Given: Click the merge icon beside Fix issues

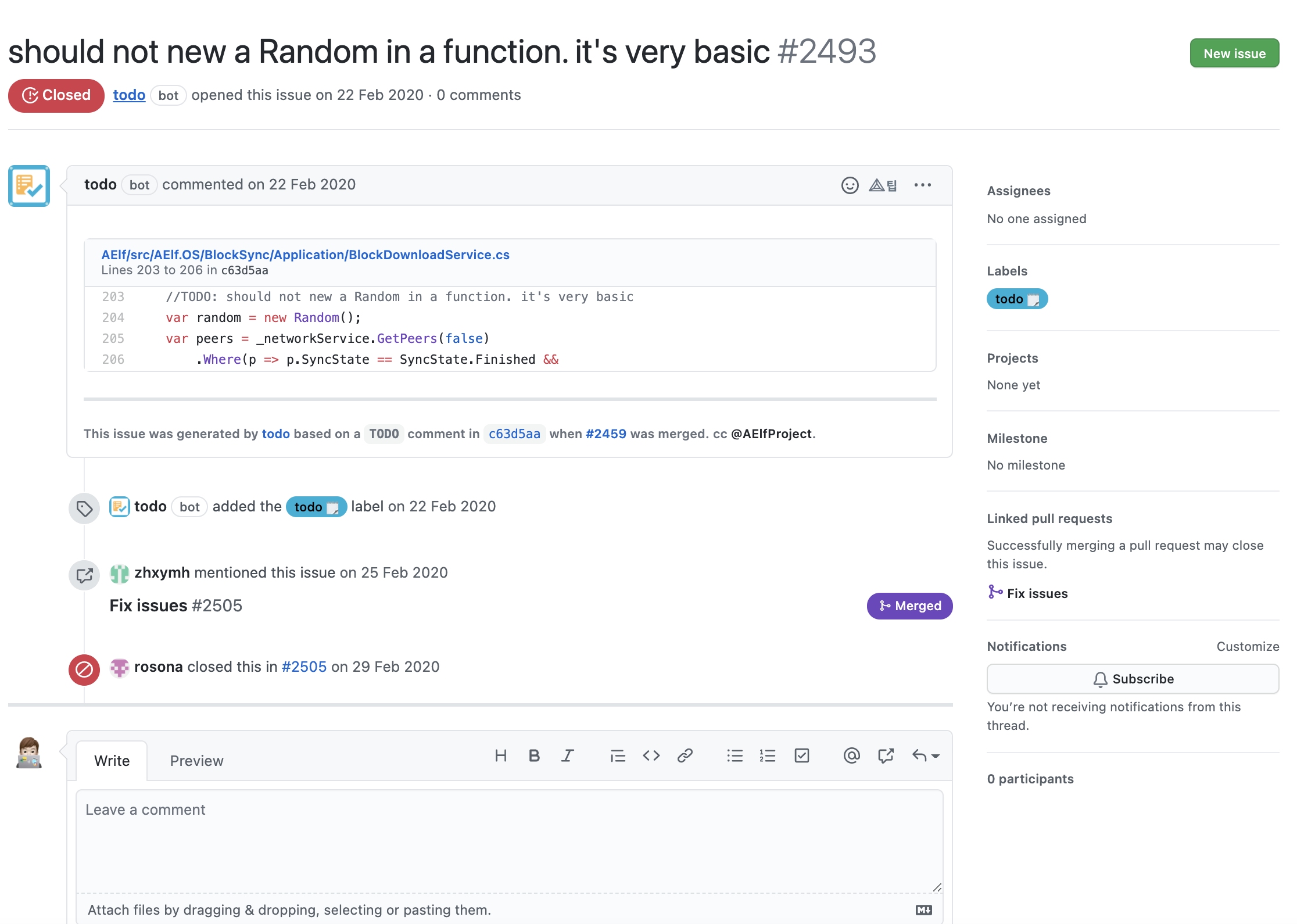Looking at the screenshot, I should 995,592.
